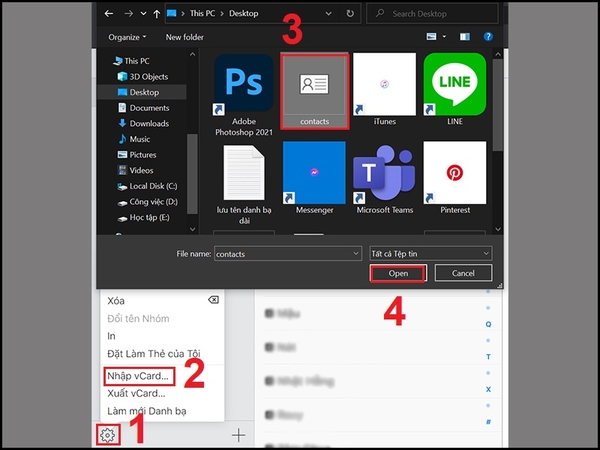Click the Cancel button

(463, 273)
